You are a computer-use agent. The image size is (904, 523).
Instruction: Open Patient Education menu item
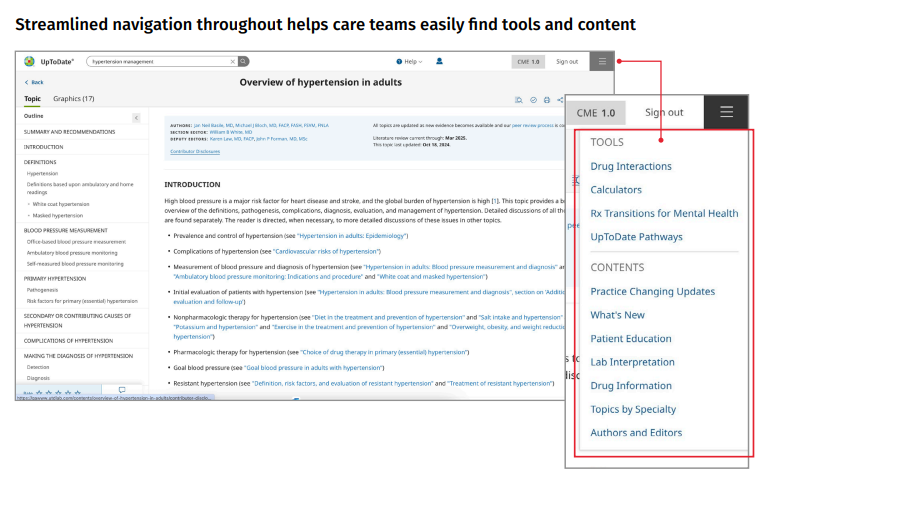(631, 339)
